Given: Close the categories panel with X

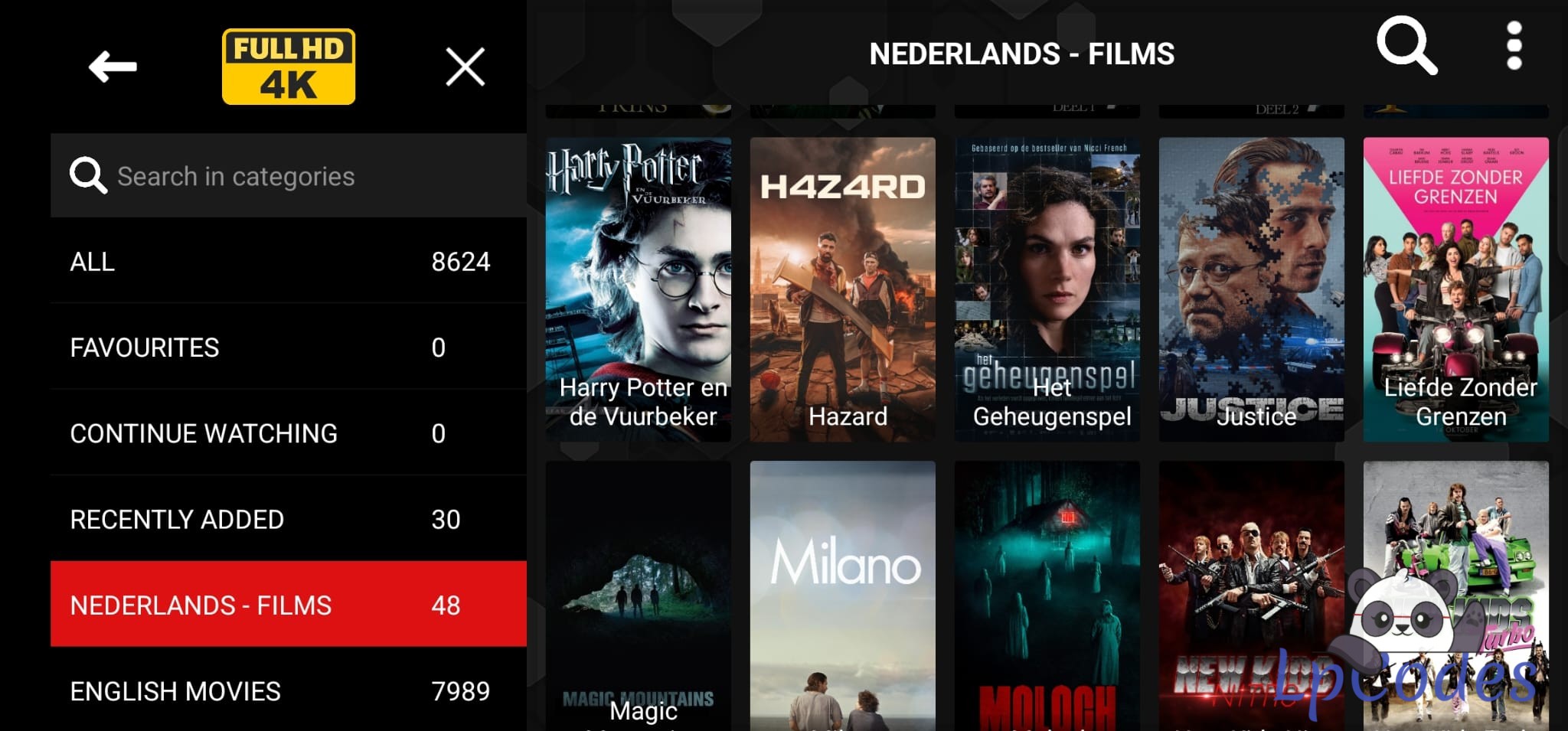Looking at the screenshot, I should 465,67.
